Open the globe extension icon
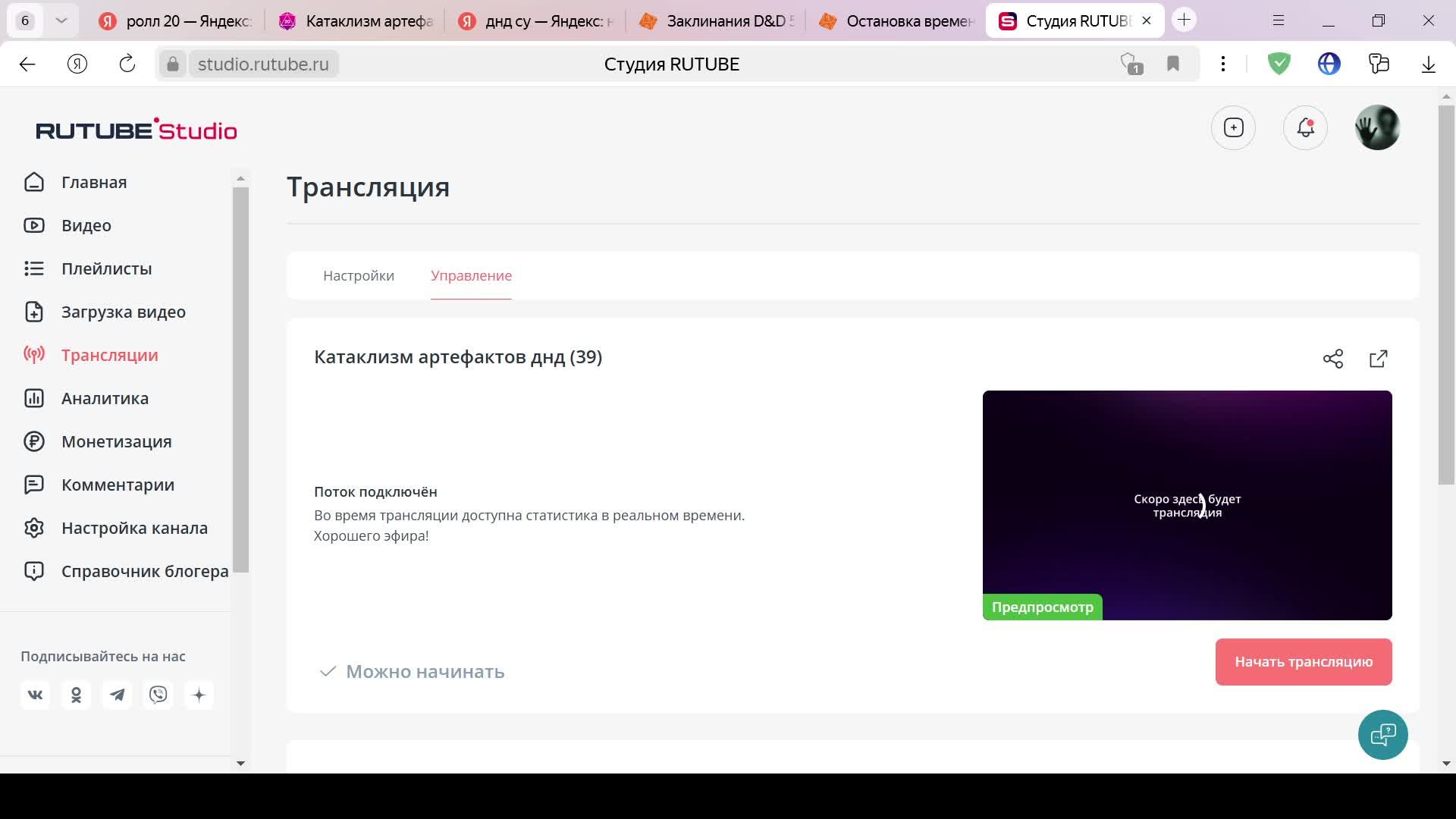Screen dimensions: 1456x819 coord(1329,64)
